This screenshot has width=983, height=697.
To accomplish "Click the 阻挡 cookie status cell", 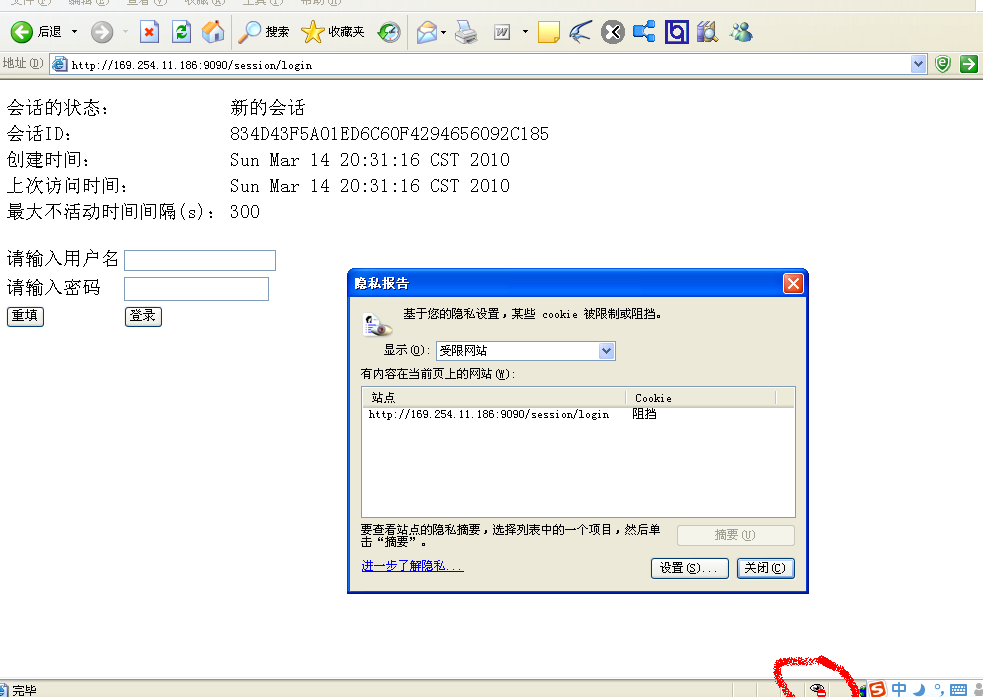I will 644,414.
